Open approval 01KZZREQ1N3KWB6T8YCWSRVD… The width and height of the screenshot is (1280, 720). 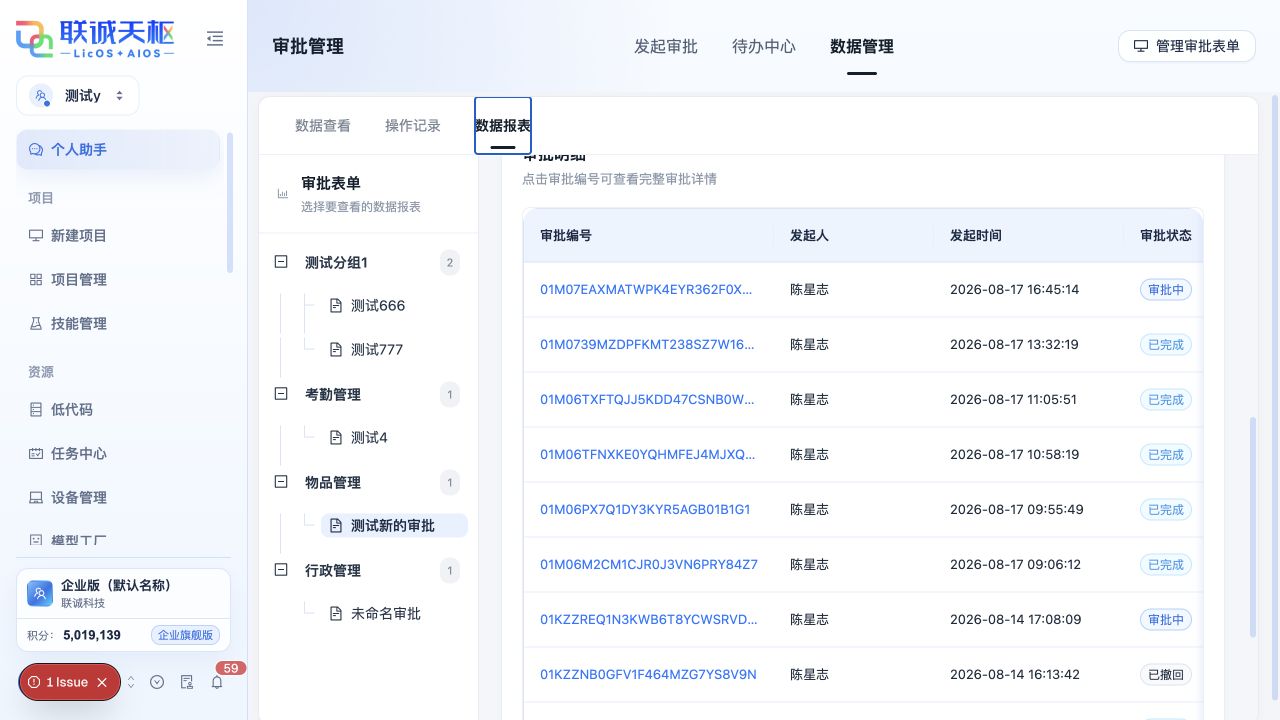pos(649,620)
